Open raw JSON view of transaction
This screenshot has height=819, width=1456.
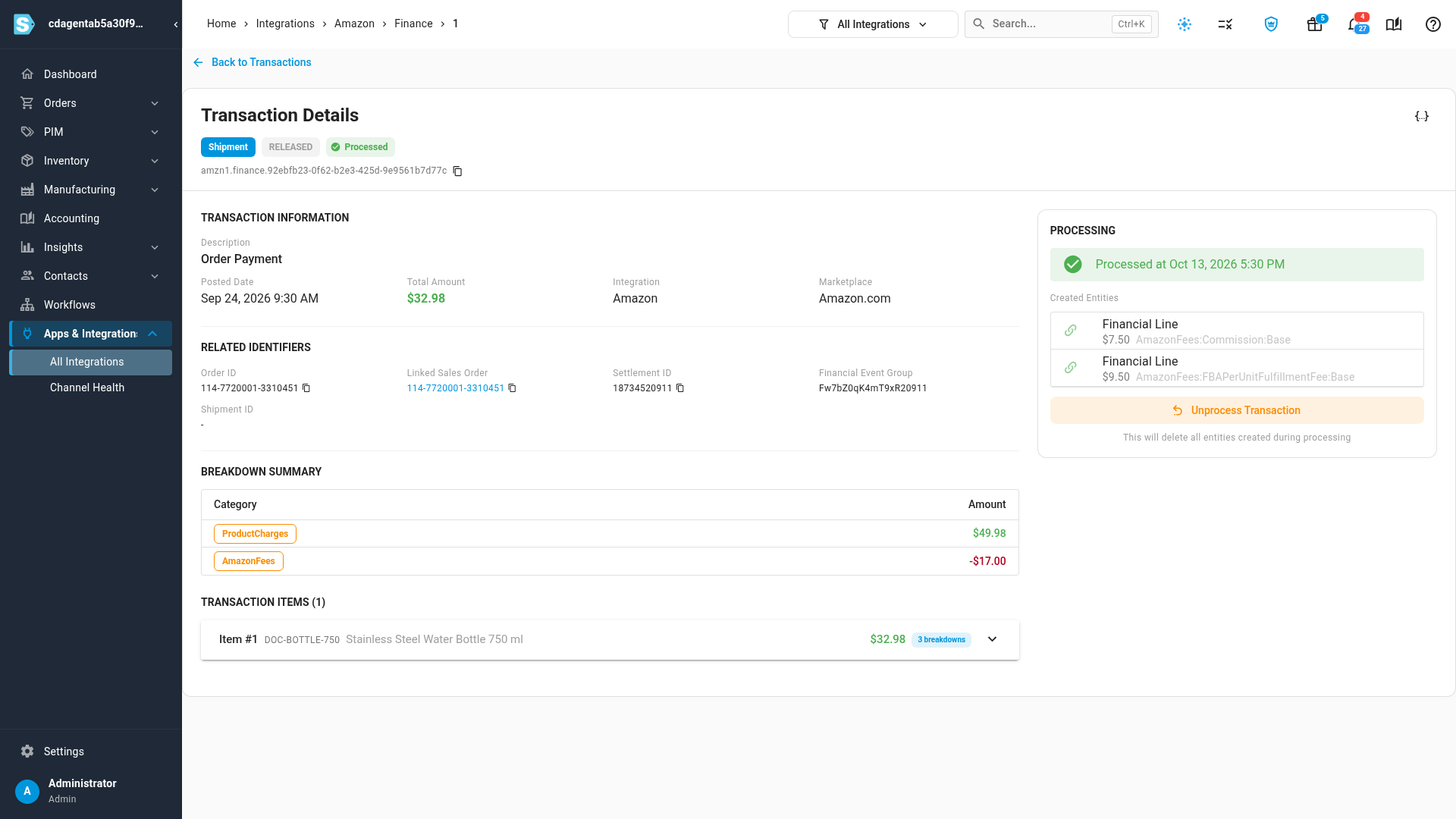1422,116
